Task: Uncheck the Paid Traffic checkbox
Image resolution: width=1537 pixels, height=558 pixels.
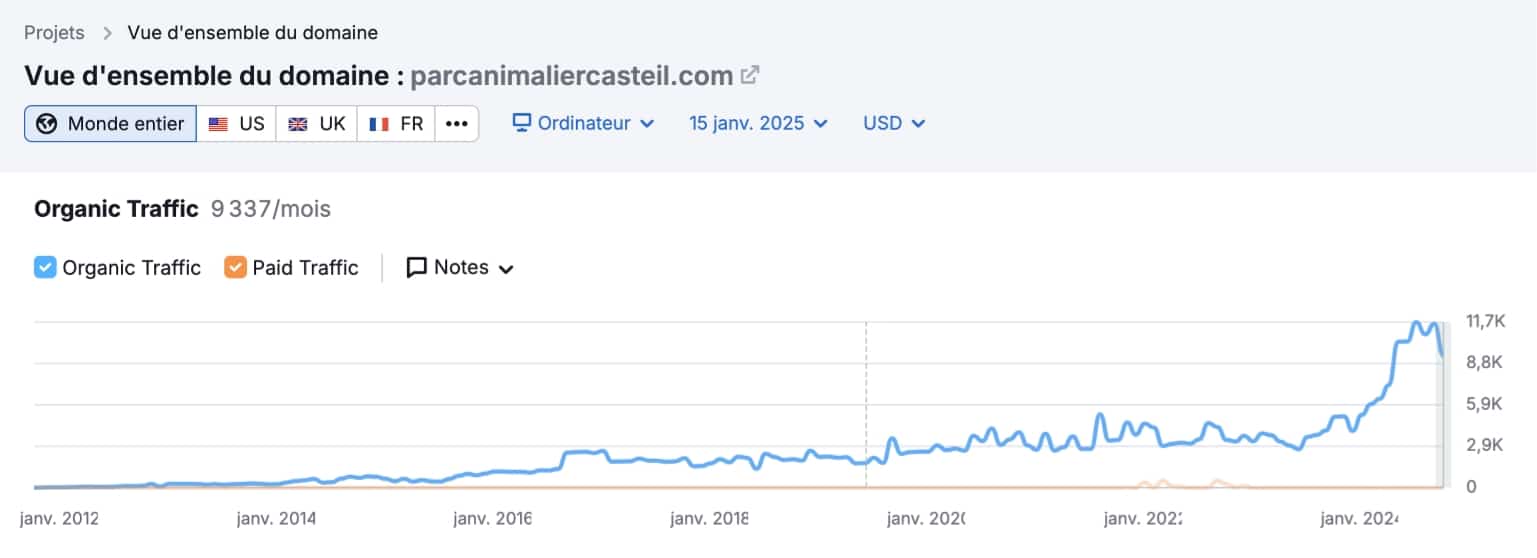Action: tap(235, 268)
